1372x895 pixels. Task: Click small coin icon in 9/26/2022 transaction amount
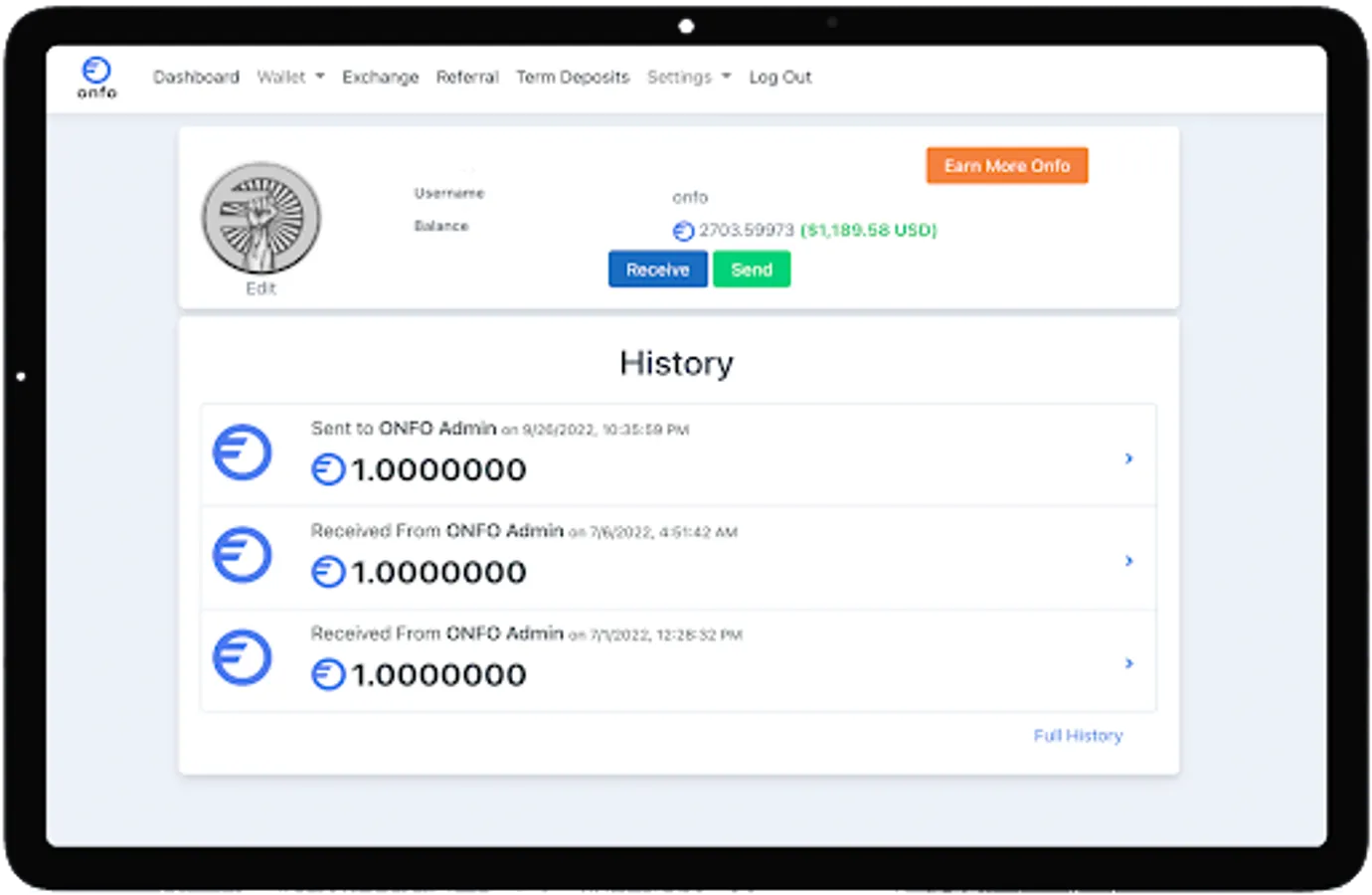pyautogui.click(x=328, y=469)
